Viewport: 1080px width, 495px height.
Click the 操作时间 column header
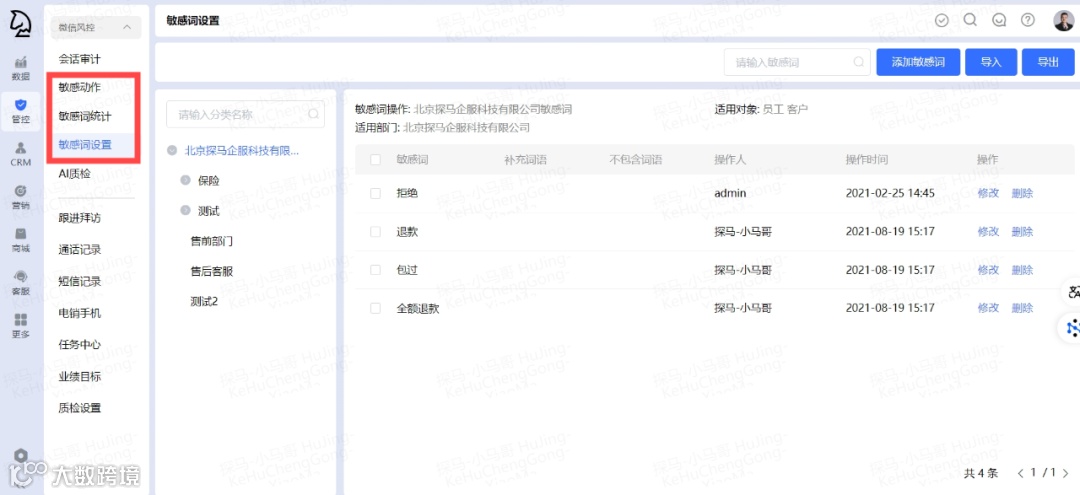pos(866,160)
